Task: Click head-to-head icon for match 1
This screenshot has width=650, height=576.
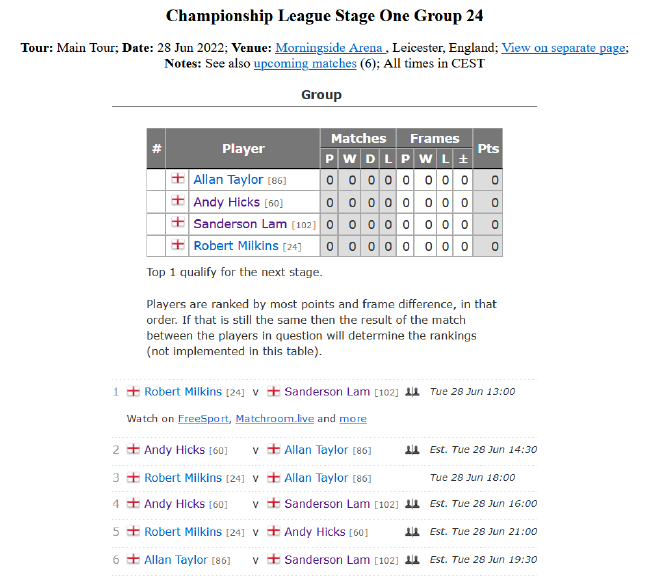Action: [x=411, y=392]
